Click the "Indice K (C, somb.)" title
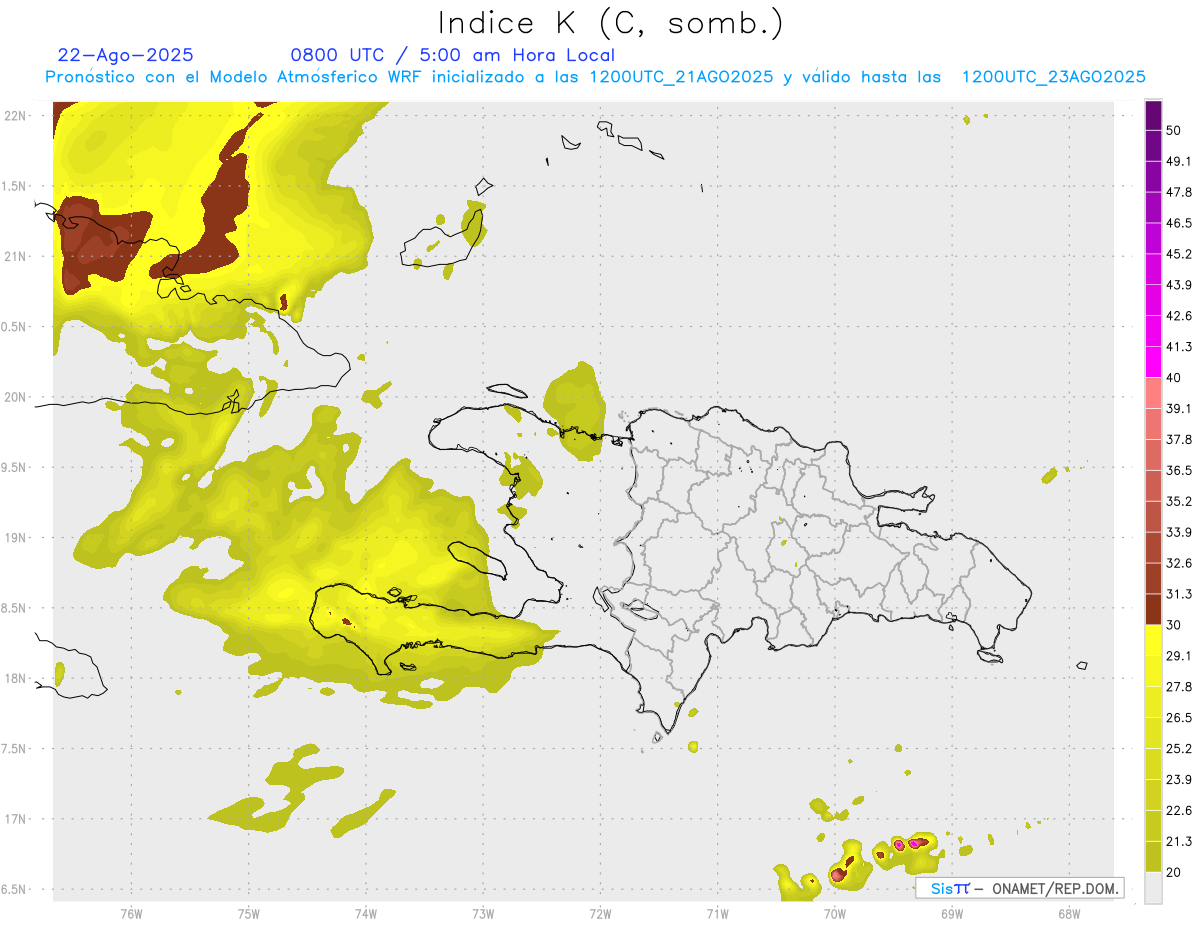The image size is (1200, 927). pos(611,23)
